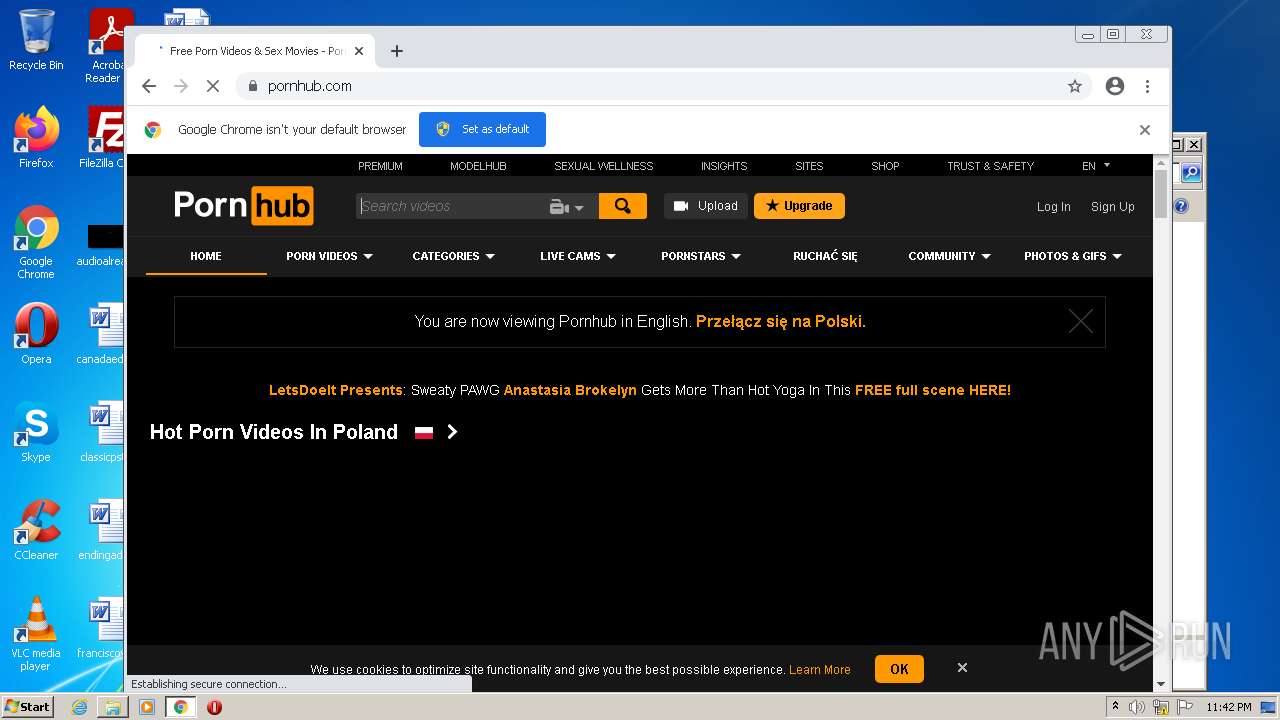Dismiss the cookie notice X
Image resolution: width=1280 pixels, height=720 pixels.
click(962, 667)
